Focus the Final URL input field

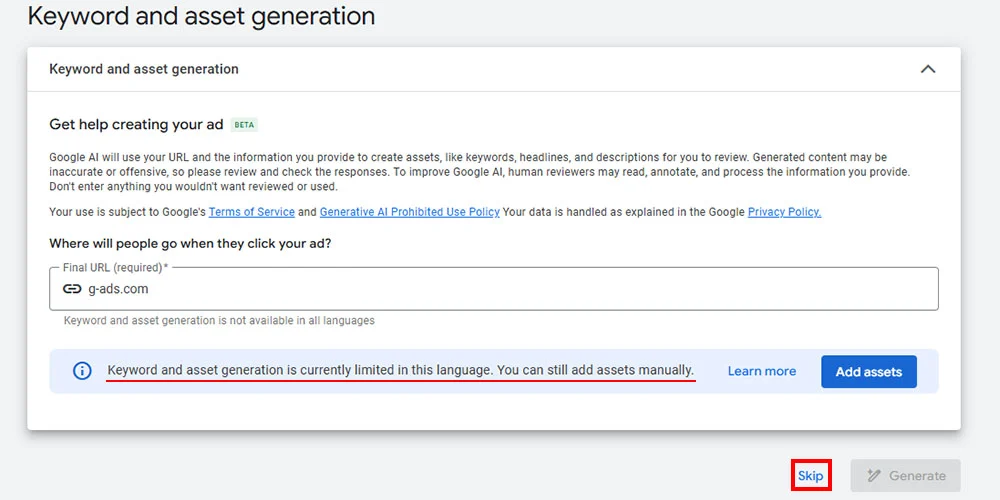(500, 289)
